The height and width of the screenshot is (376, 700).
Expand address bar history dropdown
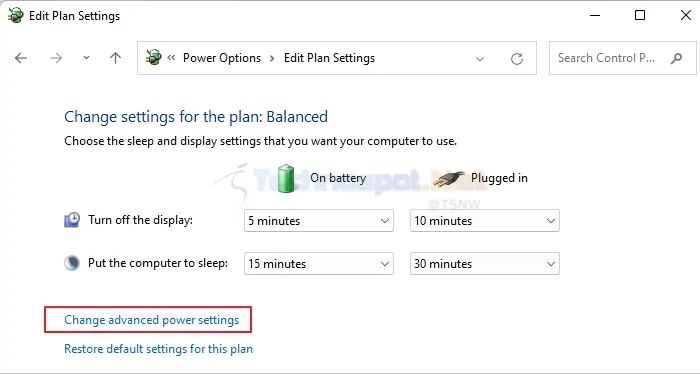coord(480,58)
